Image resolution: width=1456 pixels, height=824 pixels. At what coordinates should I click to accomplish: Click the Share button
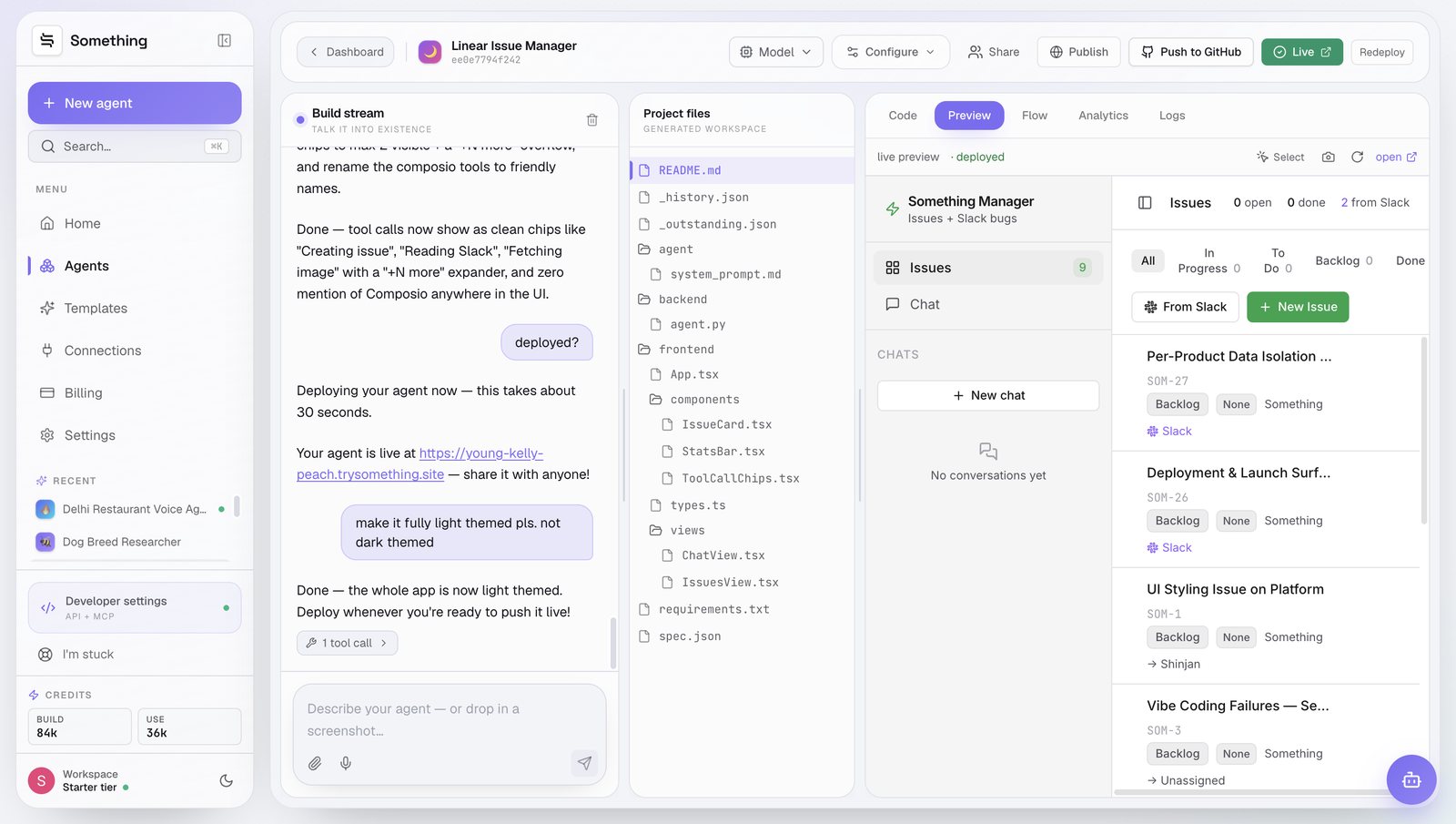(993, 52)
